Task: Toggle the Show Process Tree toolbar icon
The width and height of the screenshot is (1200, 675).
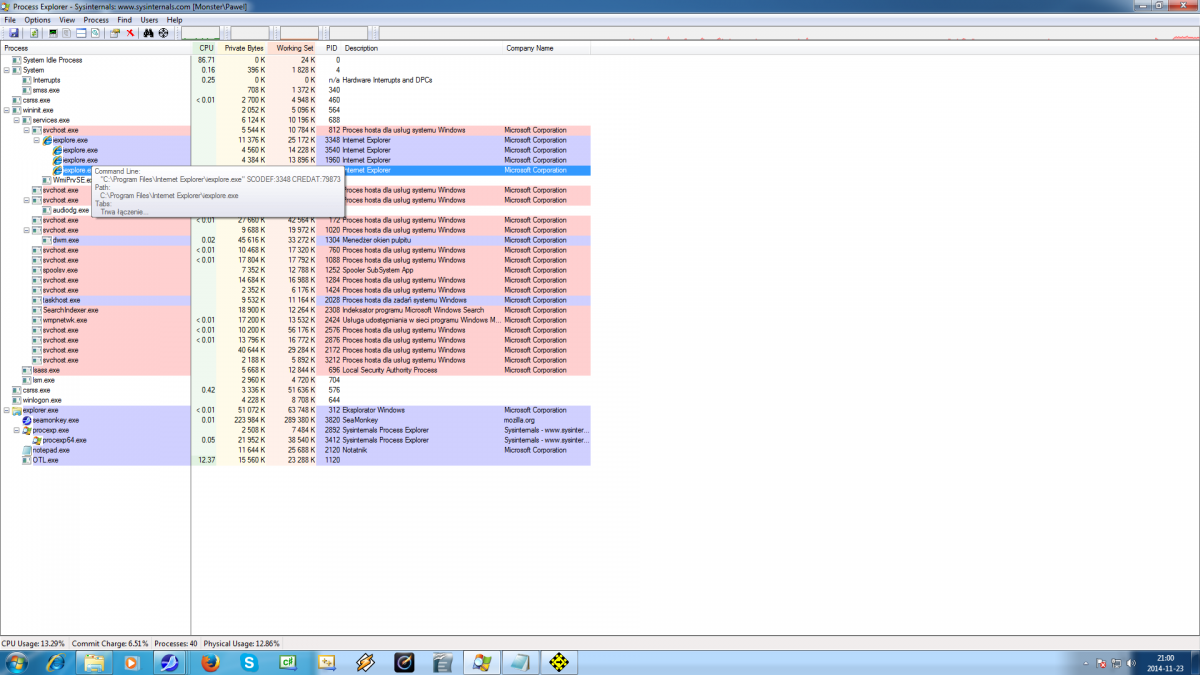Action: pyautogui.click(x=67, y=33)
